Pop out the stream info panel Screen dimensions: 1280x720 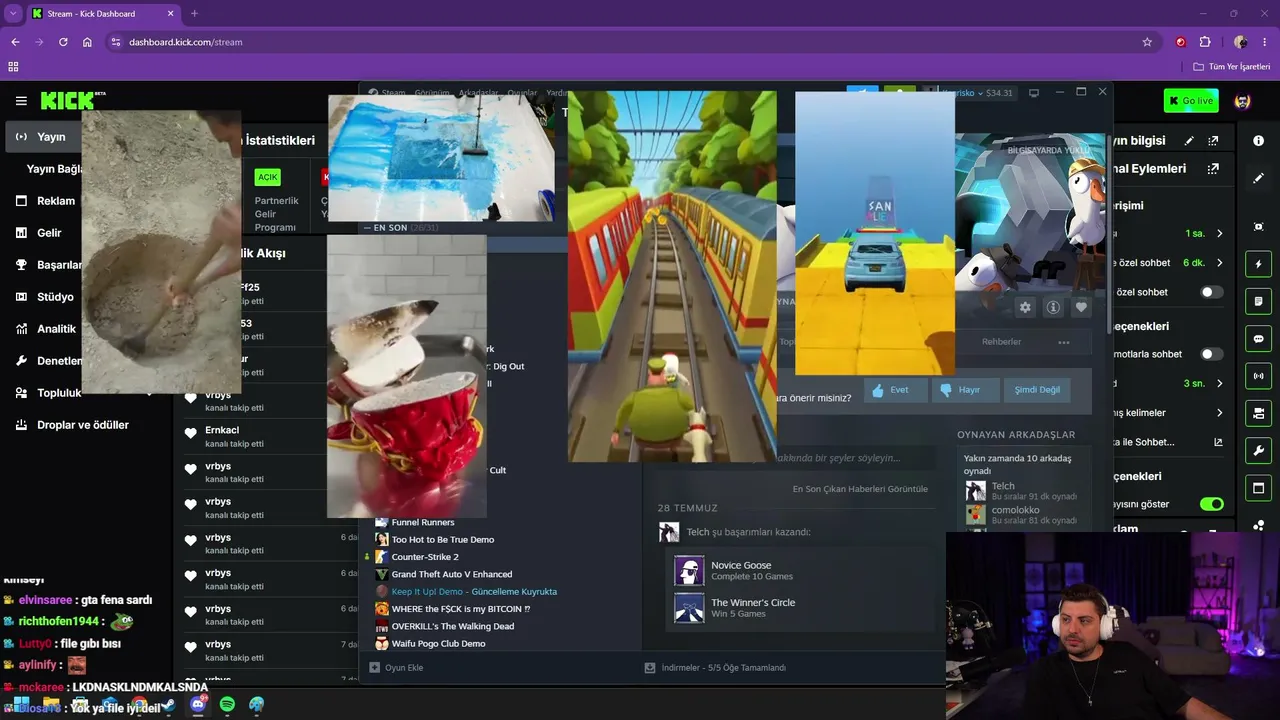click(1214, 141)
